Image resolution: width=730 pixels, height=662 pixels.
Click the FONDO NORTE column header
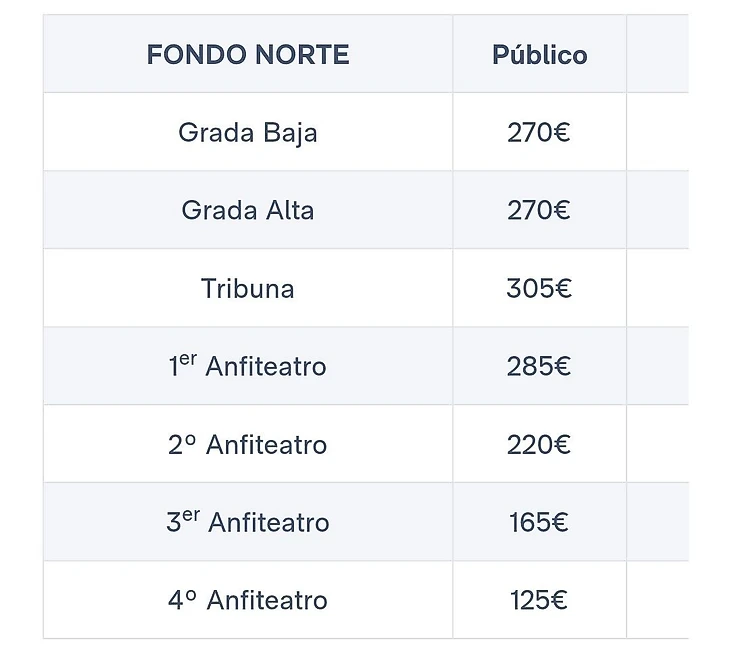[x=248, y=55]
